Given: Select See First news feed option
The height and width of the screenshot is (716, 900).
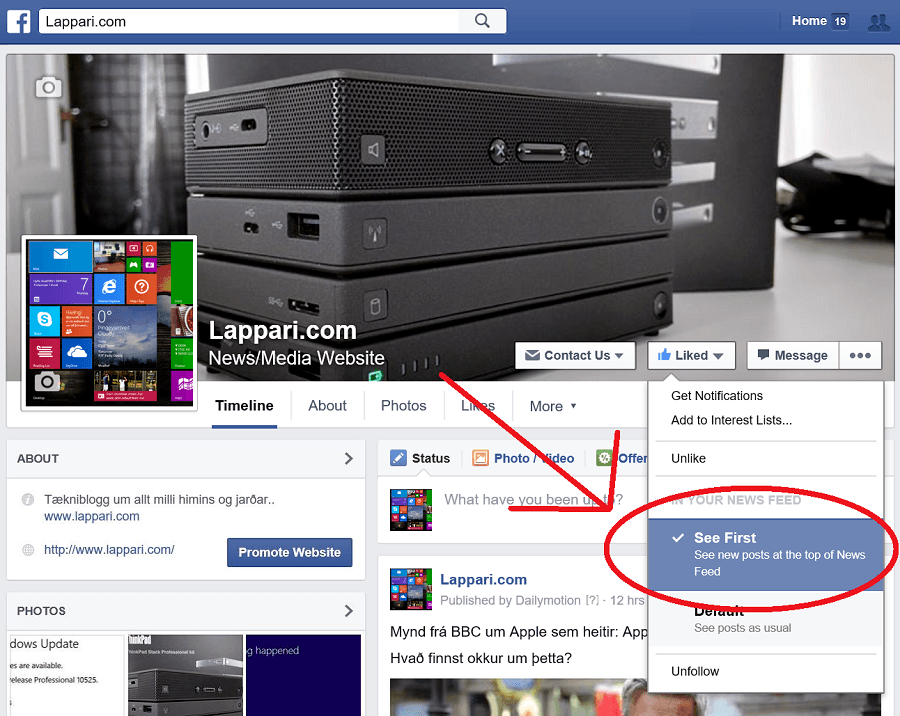Looking at the screenshot, I should (765, 554).
